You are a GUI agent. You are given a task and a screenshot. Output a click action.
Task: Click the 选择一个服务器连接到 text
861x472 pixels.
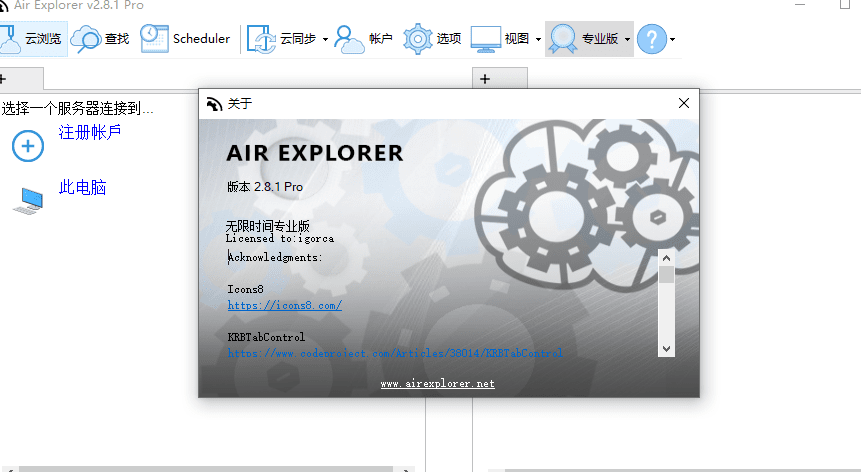click(77, 108)
